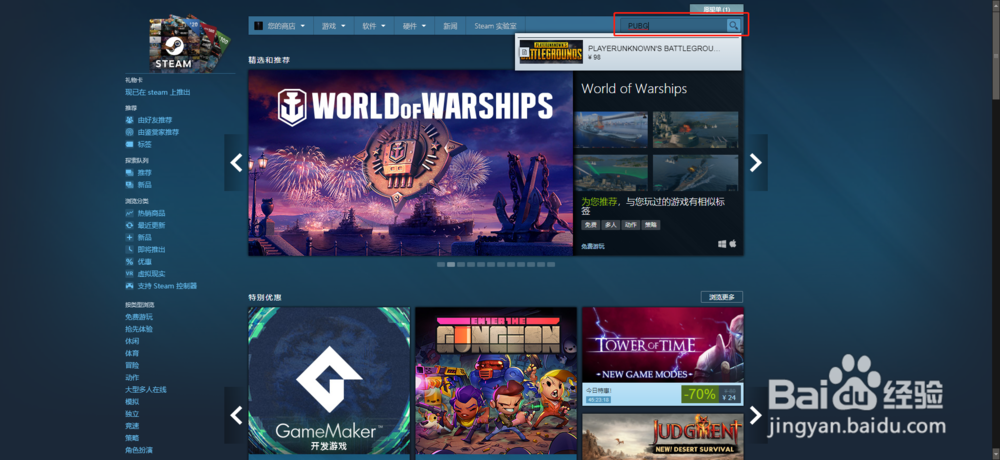Screen dimensions: 1000x460
Task: Click the 由好友推荐 friends icon
Action: pyautogui.click(x=129, y=120)
